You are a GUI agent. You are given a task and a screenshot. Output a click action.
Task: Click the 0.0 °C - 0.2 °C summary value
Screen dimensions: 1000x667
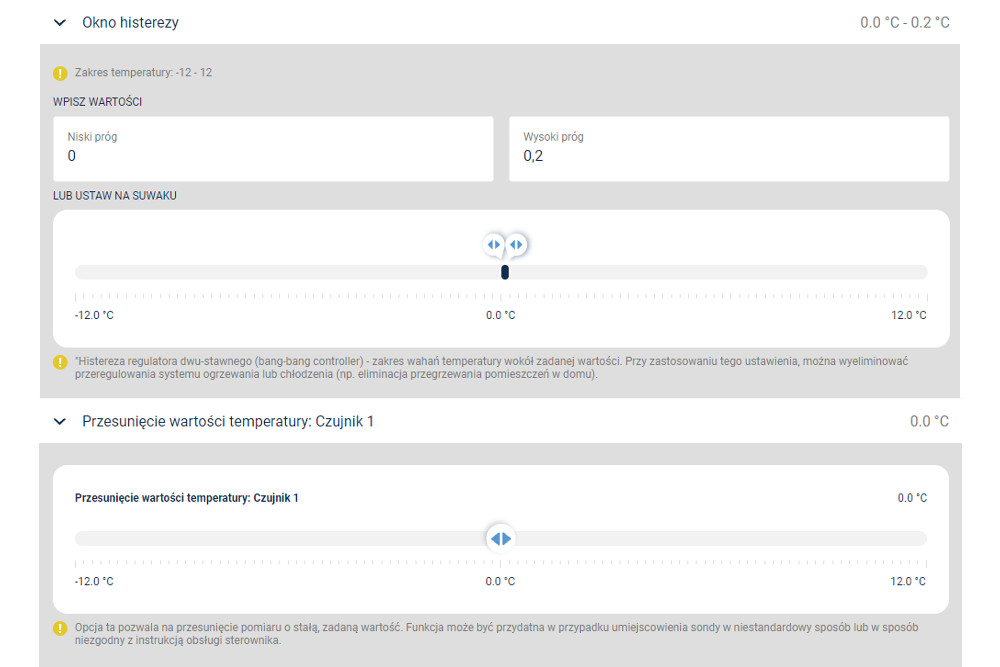(x=904, y=23)
